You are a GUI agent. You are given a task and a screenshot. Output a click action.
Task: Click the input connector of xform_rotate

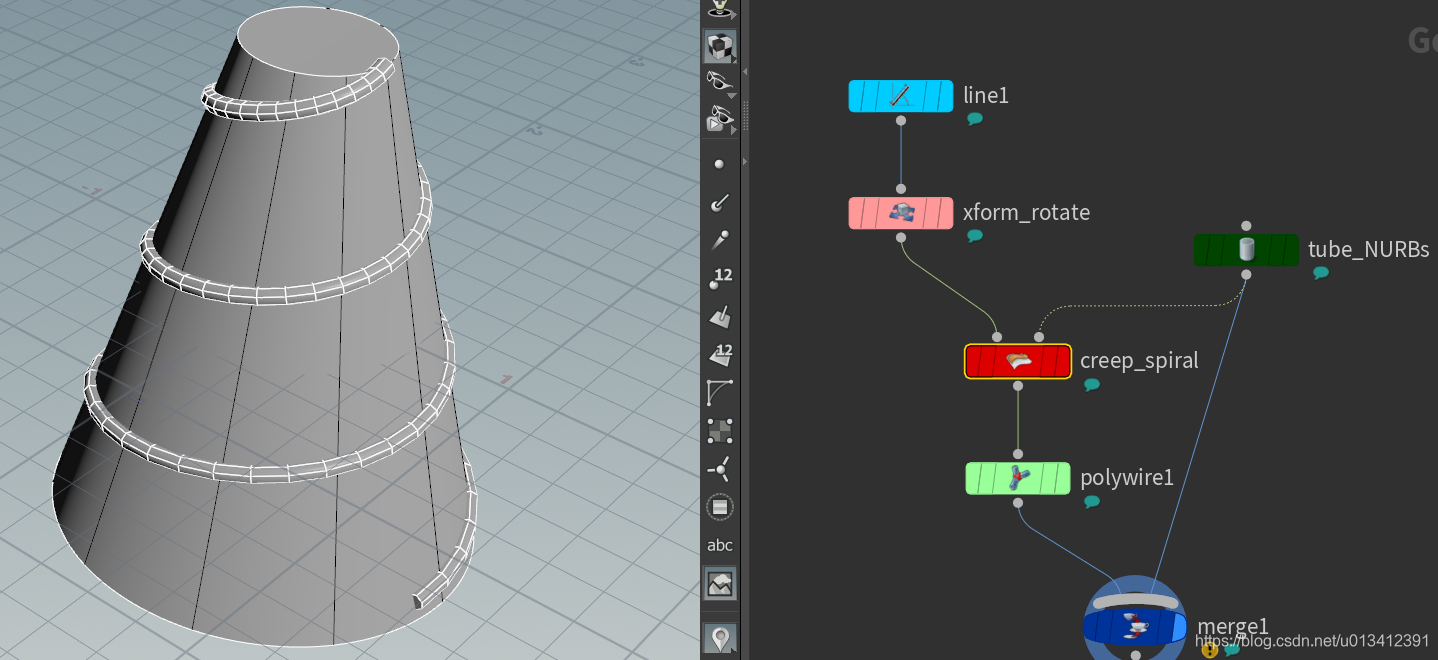pos(901,189)
